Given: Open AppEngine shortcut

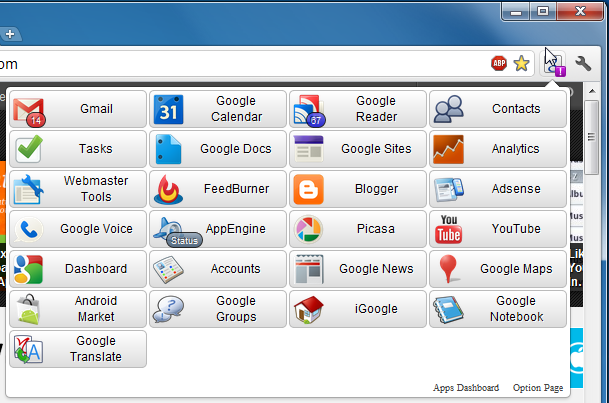Looking at the screenshot, I should click(x=218, y=229).
